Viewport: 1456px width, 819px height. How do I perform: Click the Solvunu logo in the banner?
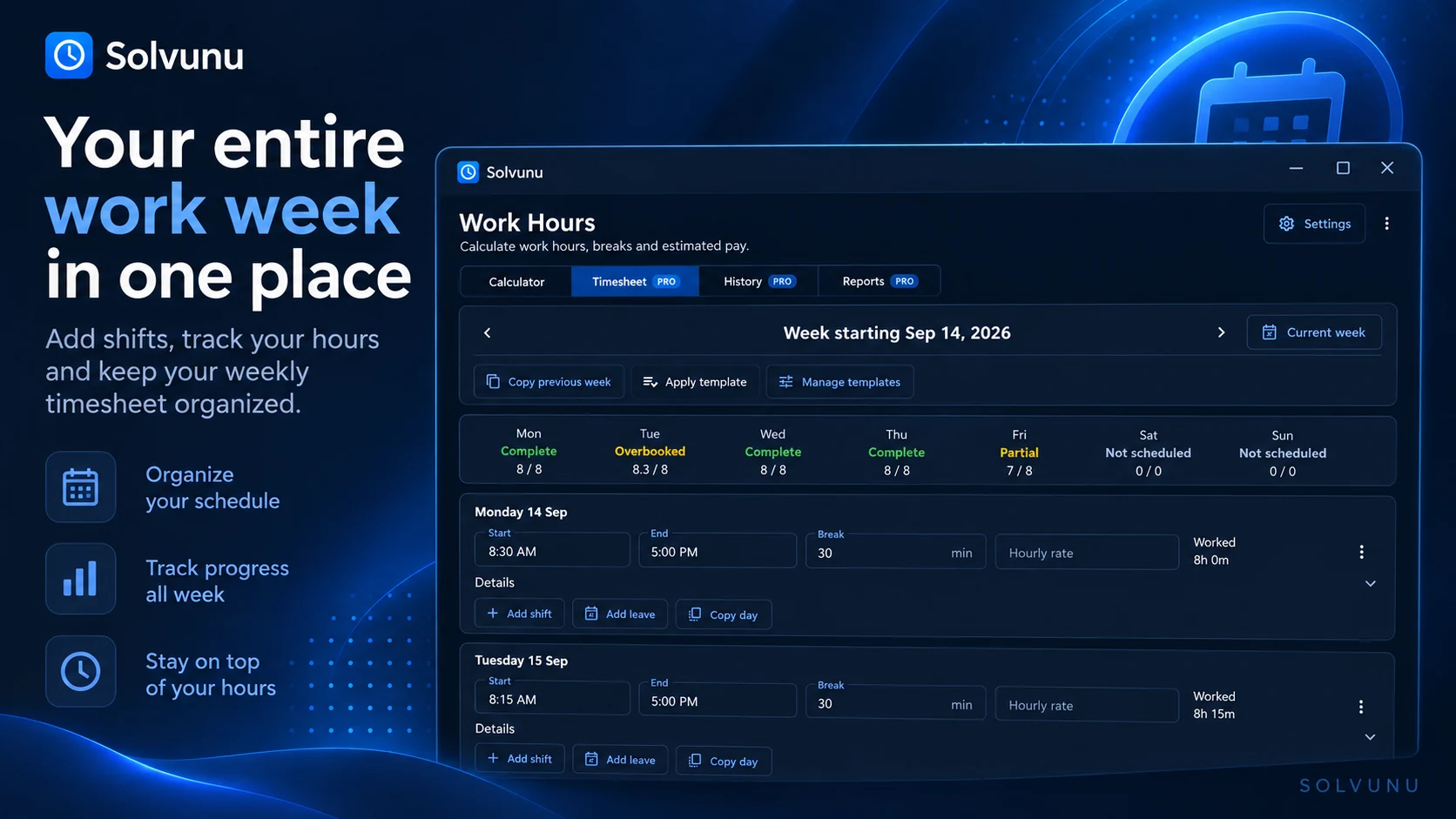[x=145, y=56]
